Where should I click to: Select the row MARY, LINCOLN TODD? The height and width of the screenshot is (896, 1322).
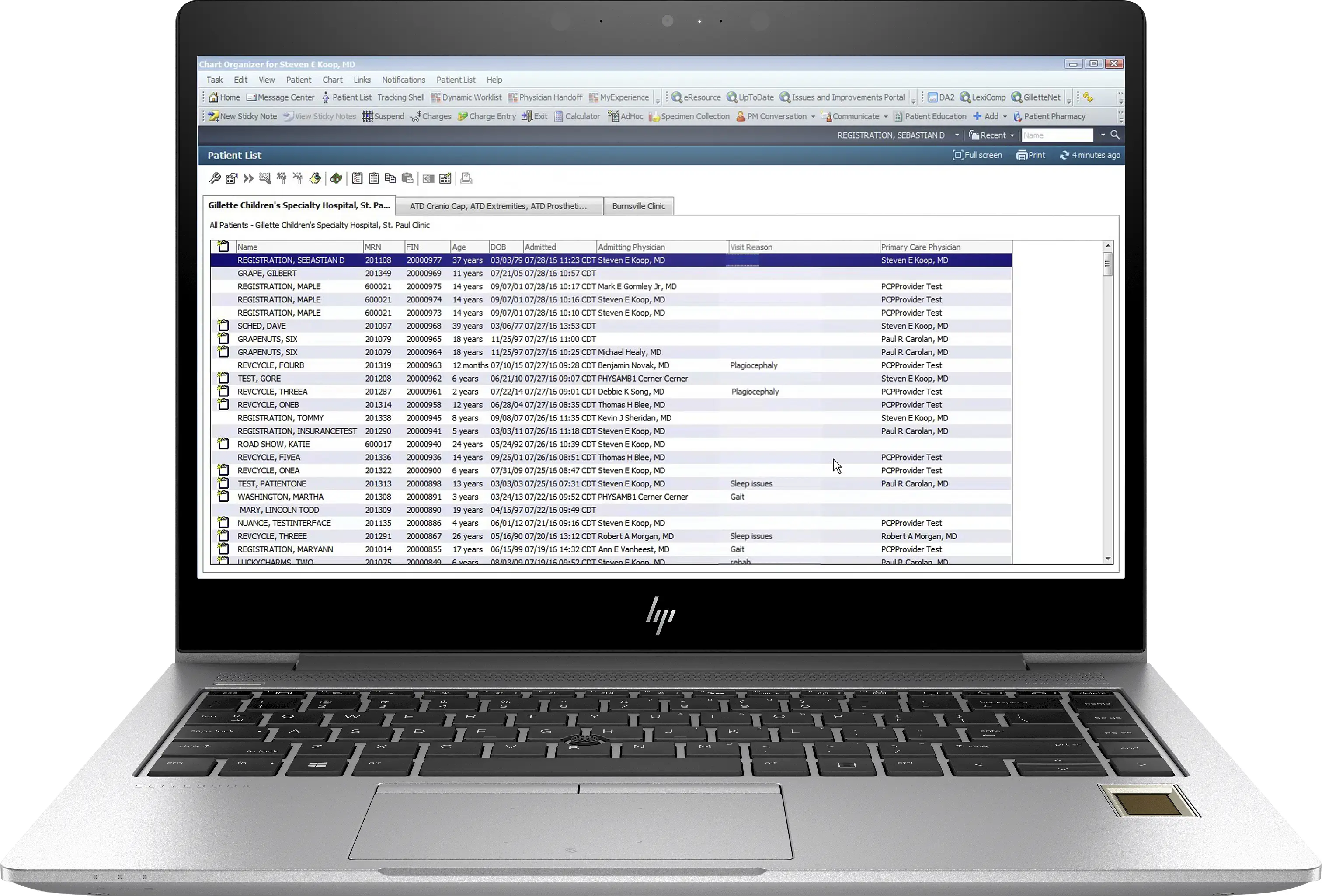[x=611, y=510]
